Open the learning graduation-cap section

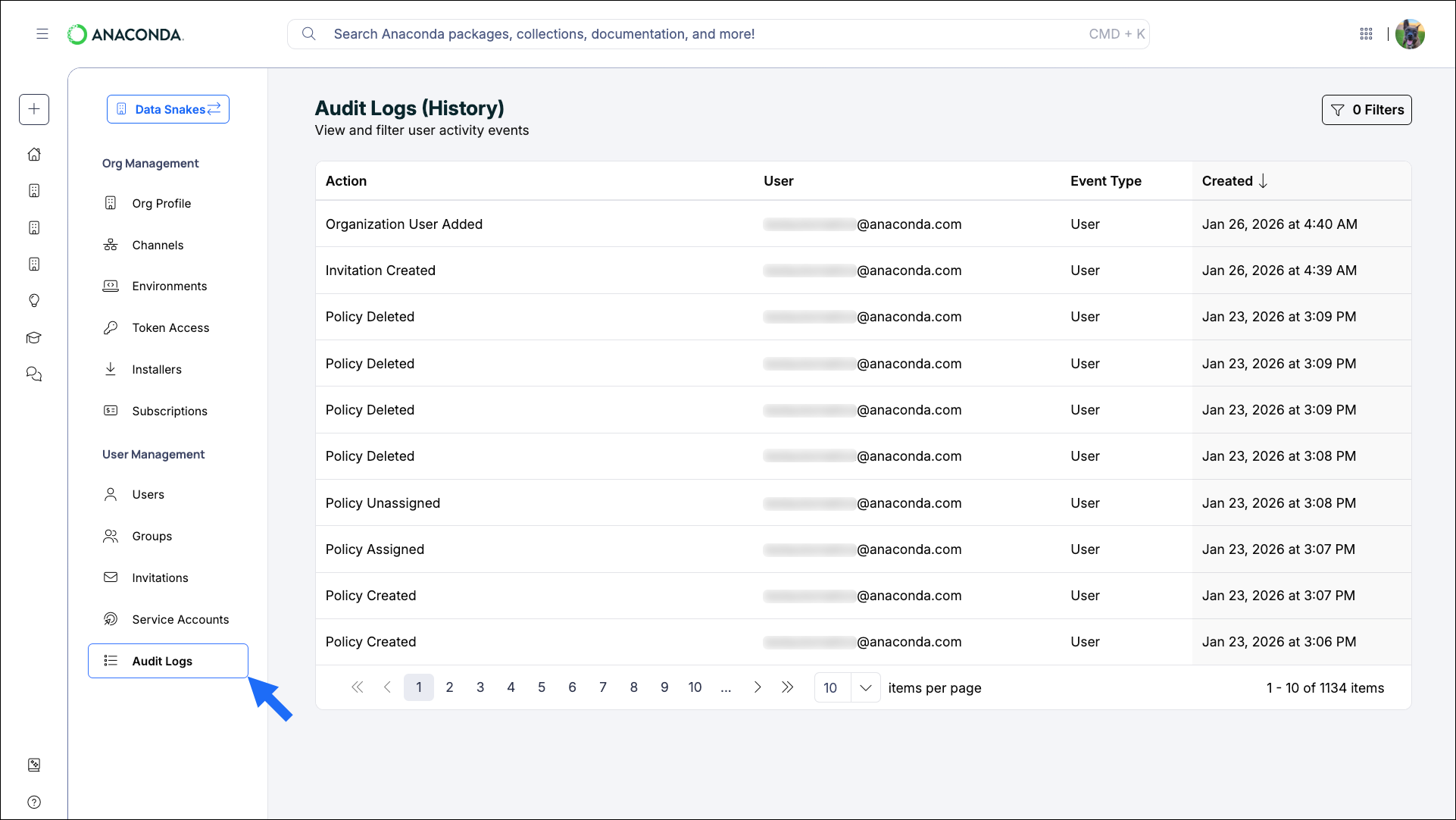[x=34, y=337]
